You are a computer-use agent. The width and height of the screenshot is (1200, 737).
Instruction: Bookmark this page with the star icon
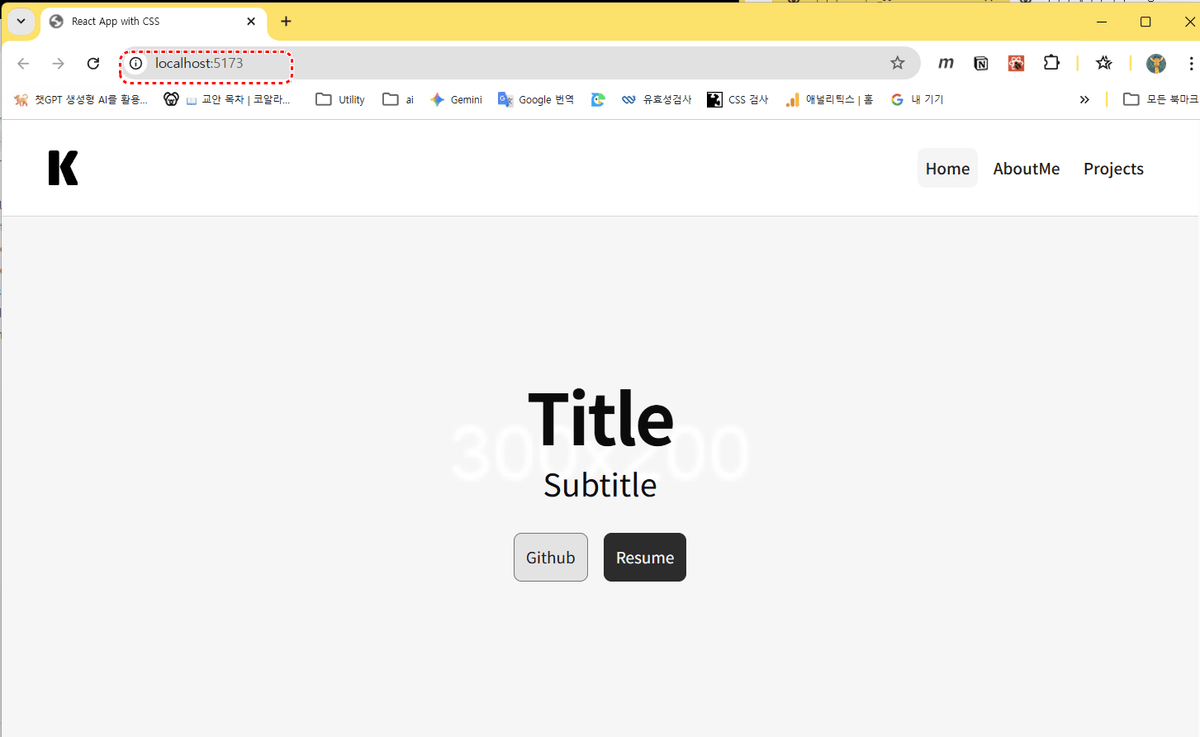(x=897, y=63)
